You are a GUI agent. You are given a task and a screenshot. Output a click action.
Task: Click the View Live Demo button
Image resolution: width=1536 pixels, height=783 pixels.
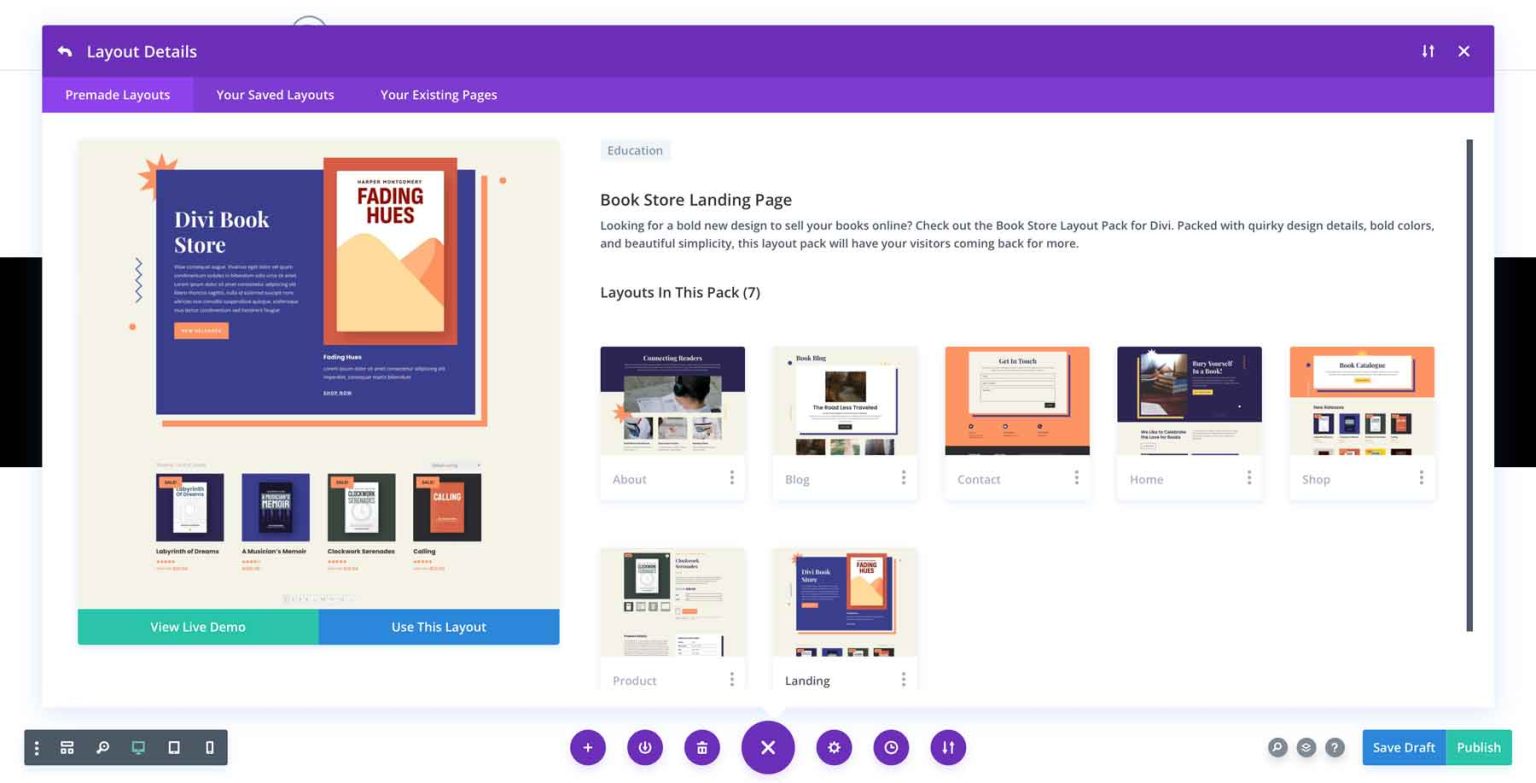[x=196, y=627]
